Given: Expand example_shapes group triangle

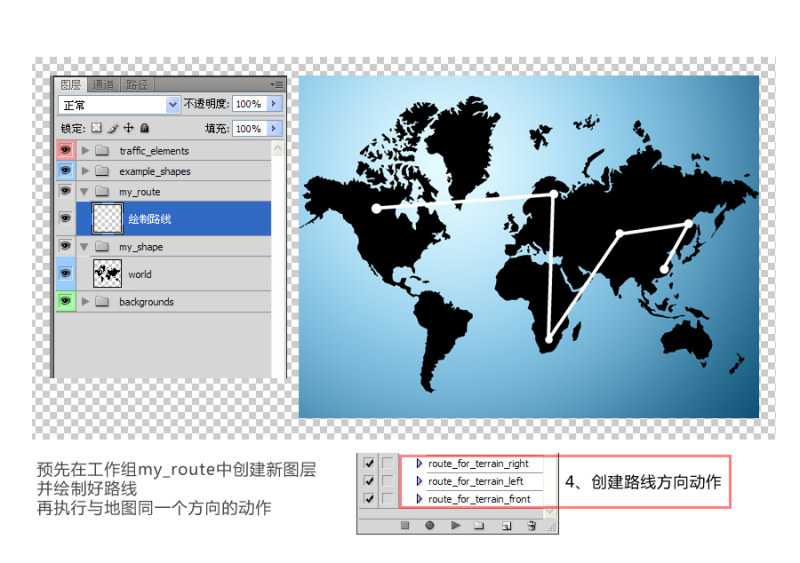Looking at the screenshot, I should (x=85, y=170).
